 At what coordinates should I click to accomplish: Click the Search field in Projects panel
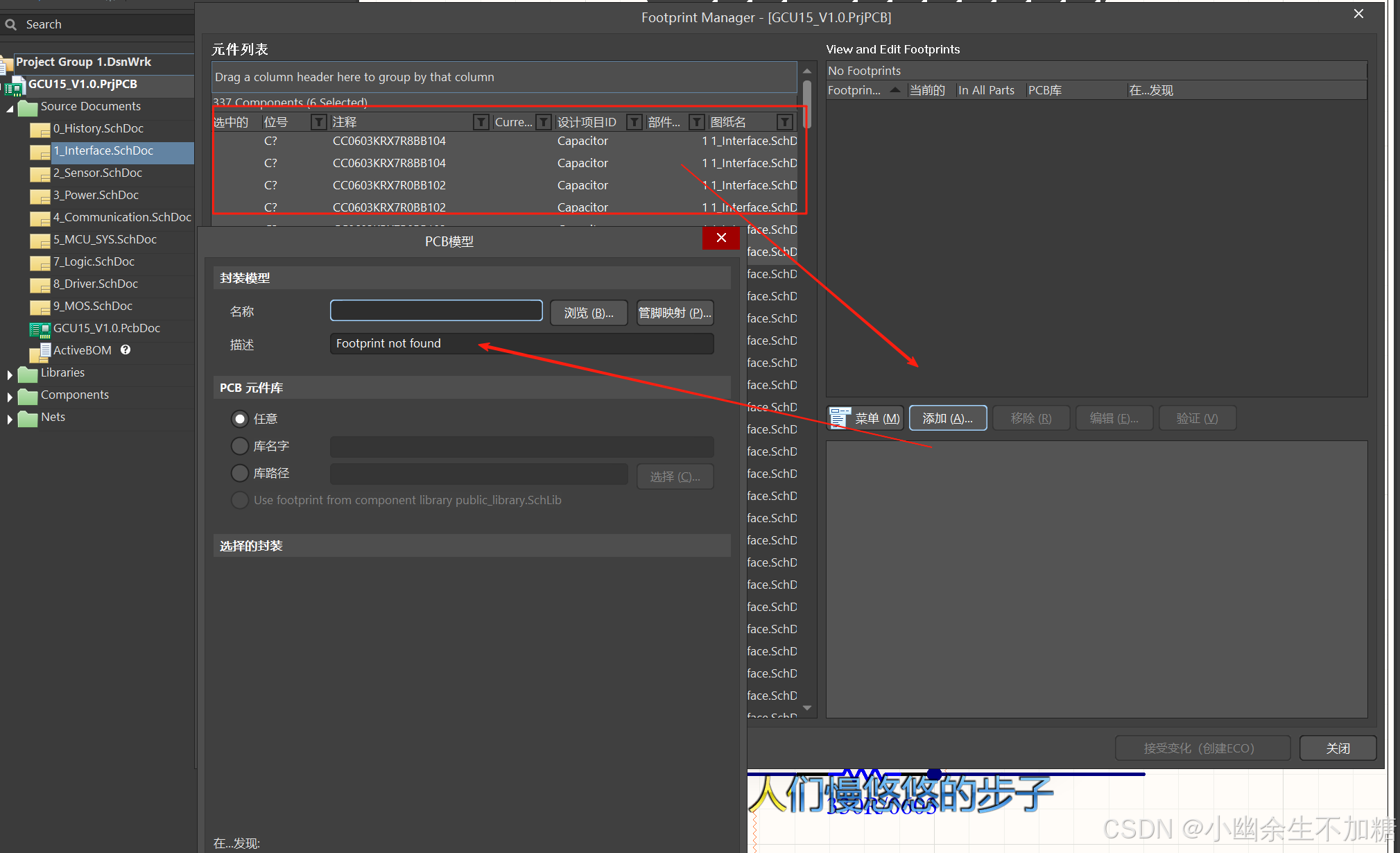point(97,24)
